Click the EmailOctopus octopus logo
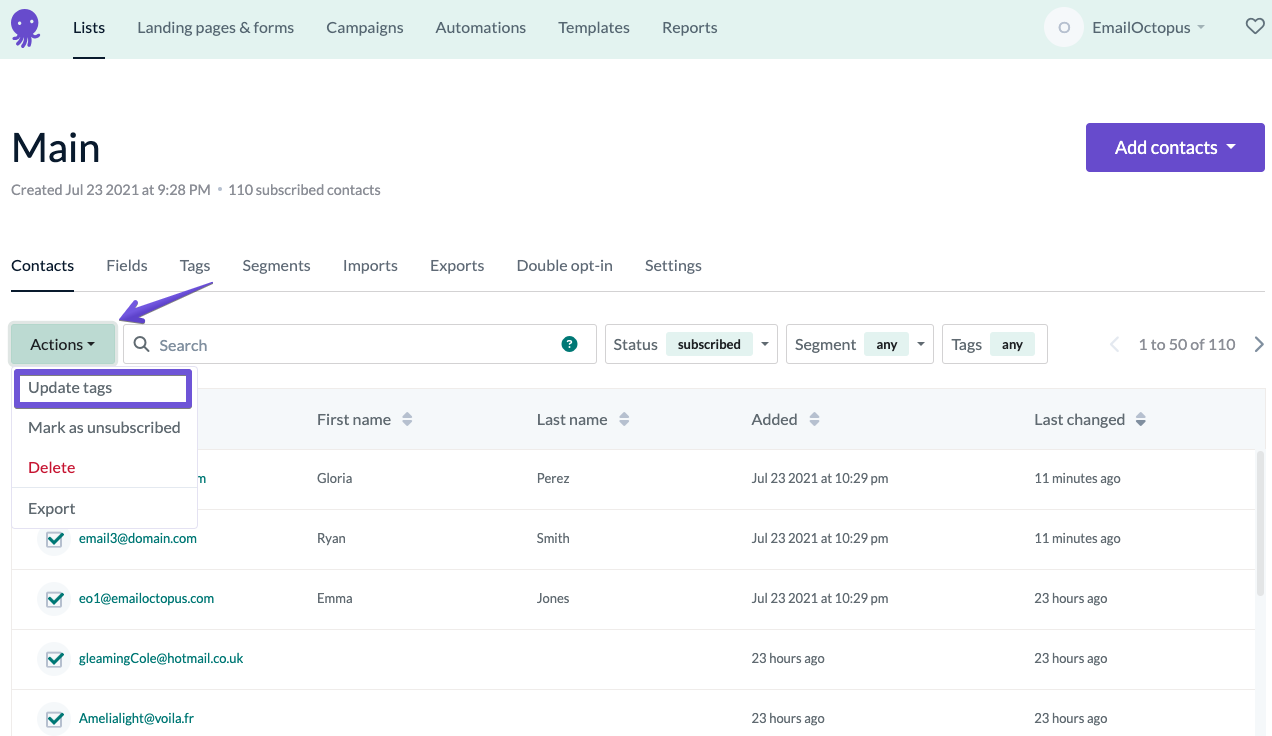Viewport: 1272px width, 736px height. tap(26, 27)
